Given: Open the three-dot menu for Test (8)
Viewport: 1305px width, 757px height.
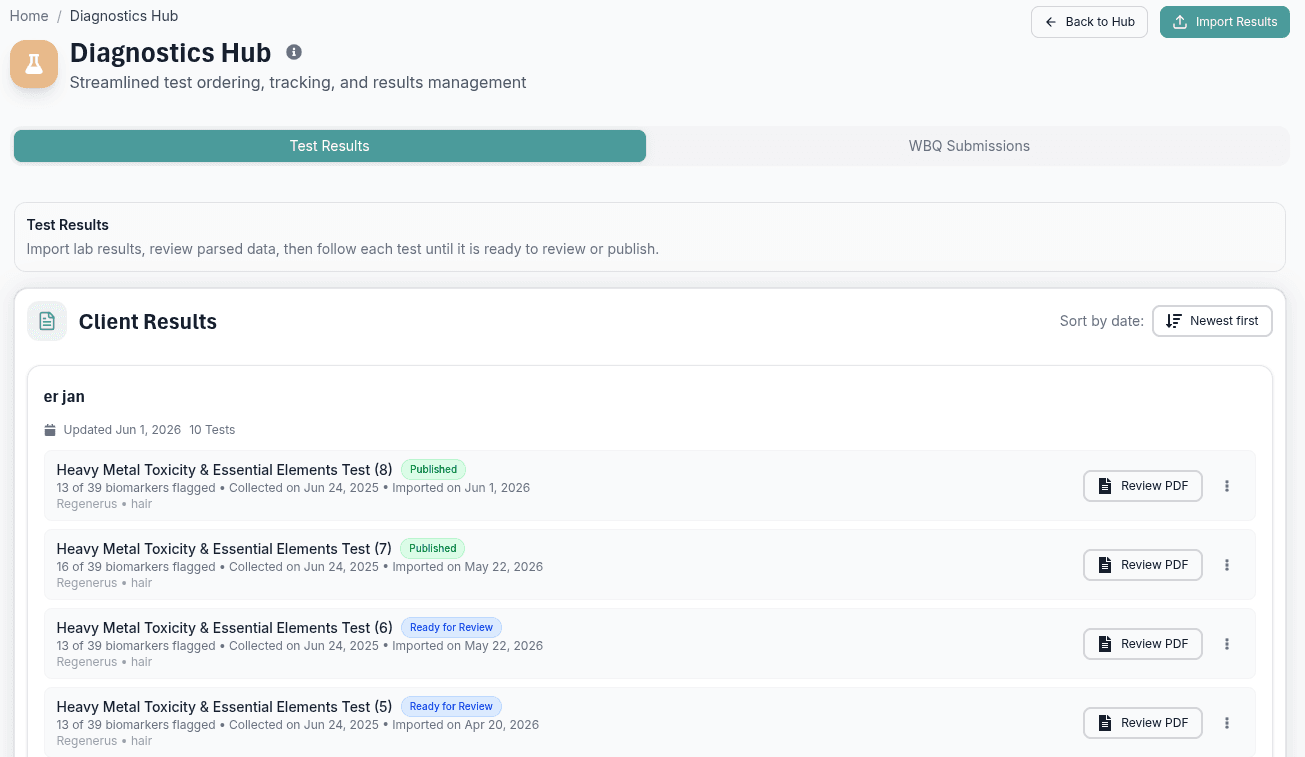Looking at the screenshot, I should point(1227,486).
